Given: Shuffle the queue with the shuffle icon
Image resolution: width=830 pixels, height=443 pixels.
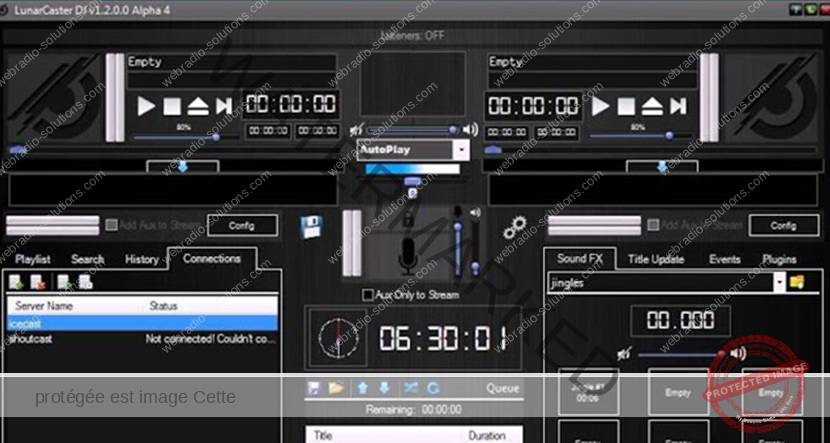Looking at the screenshot, I should click(x=412, y=387).
